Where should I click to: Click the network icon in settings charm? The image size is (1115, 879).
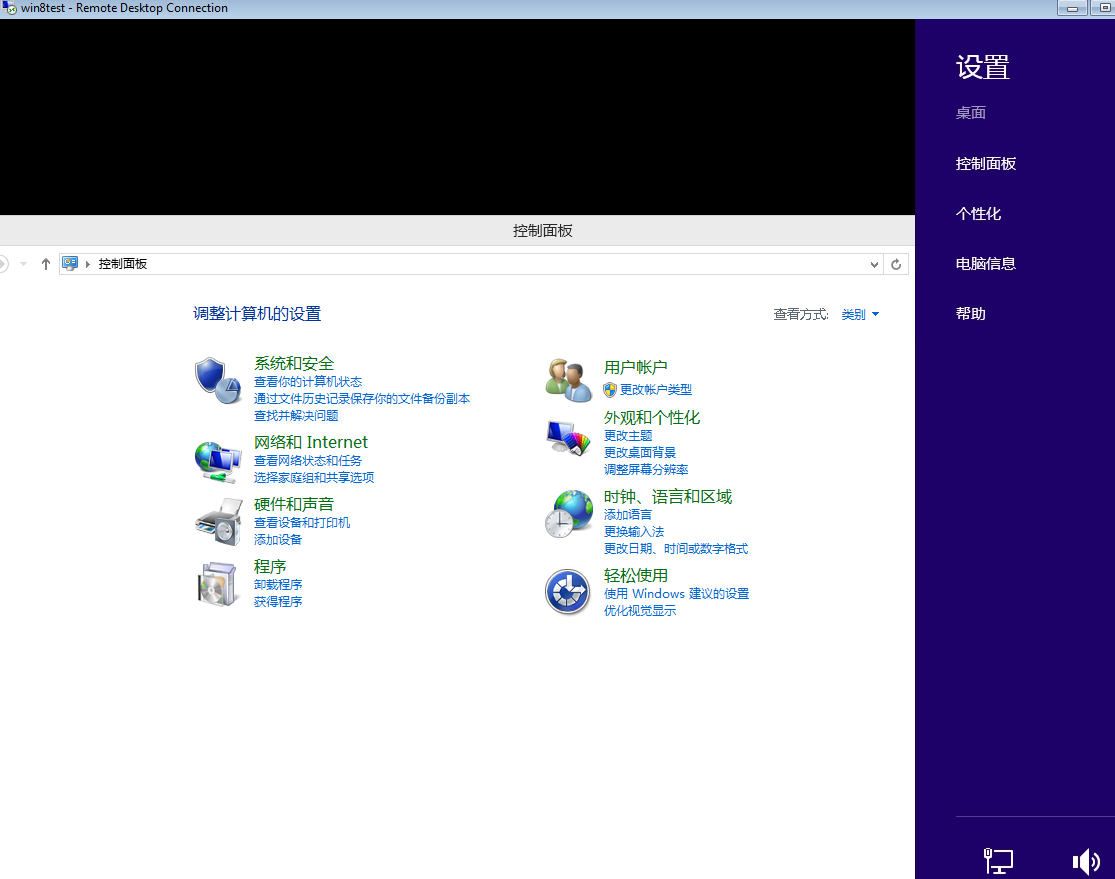click(998, 861)
